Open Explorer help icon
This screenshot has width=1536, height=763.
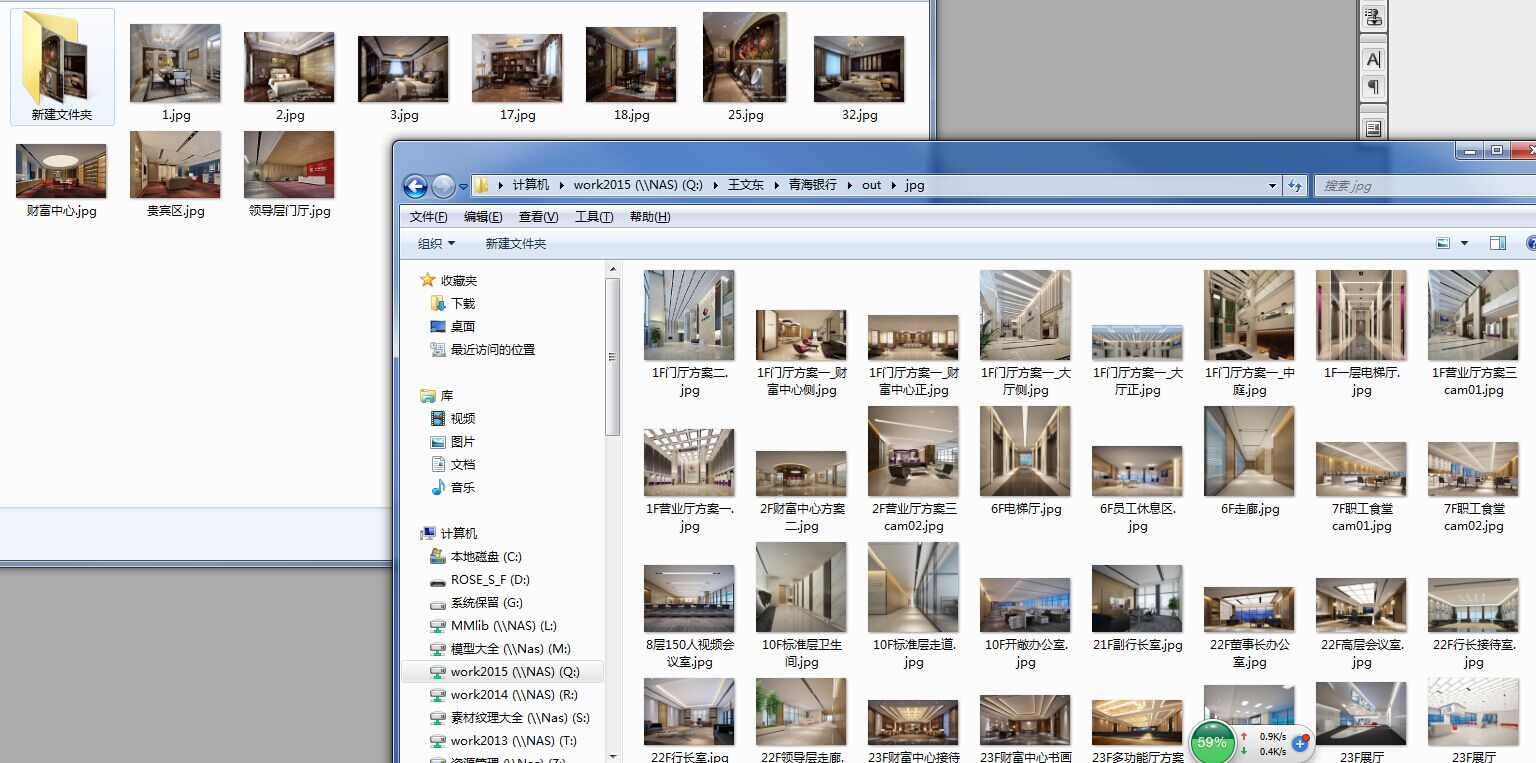[1531, 243]
